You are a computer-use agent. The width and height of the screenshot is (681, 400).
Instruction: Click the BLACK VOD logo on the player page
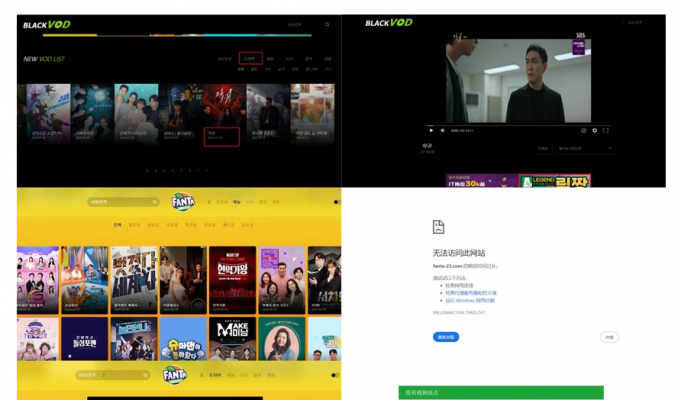(389, 23)
